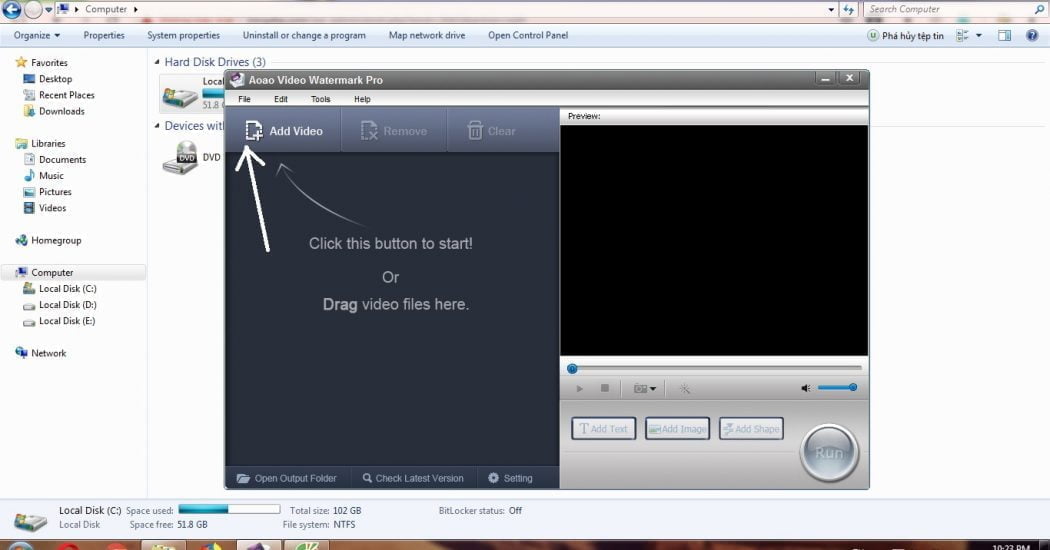1050x550 pixels.
Task: Click the Remove video button
Action: point(394,131)
